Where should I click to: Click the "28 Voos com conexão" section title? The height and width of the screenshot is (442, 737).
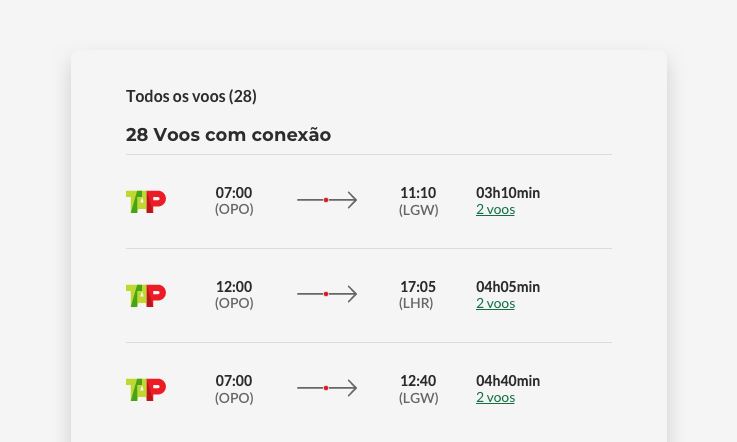pos(228,135)
